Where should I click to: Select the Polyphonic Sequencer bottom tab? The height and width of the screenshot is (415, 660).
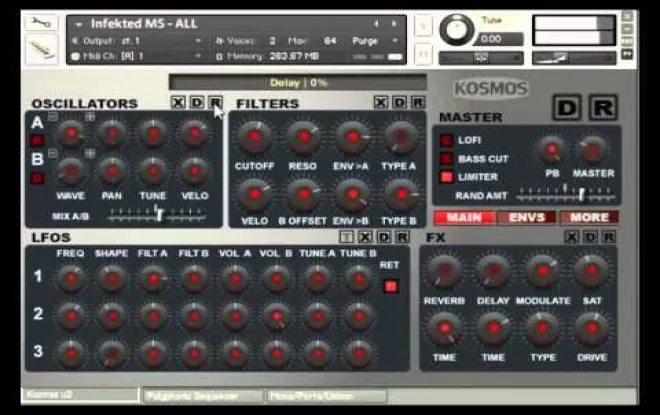click(x=202, y=396)
